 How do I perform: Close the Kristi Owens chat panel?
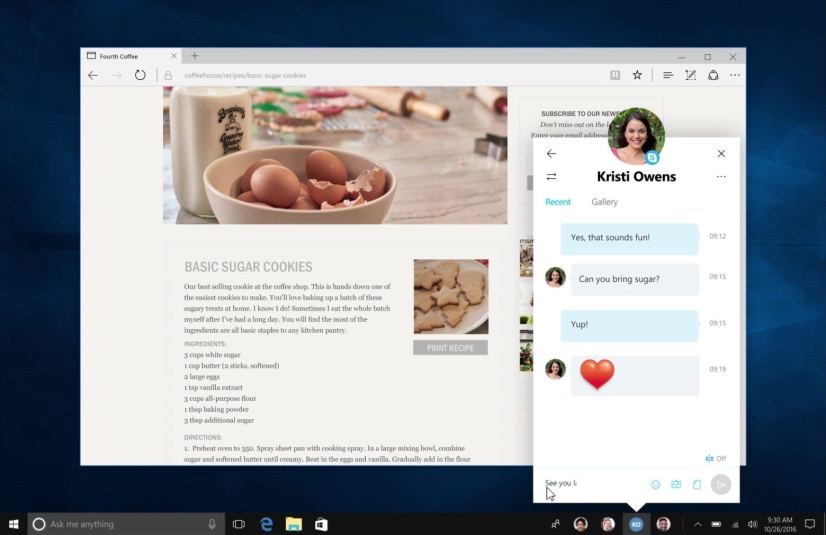coord(721,153)
